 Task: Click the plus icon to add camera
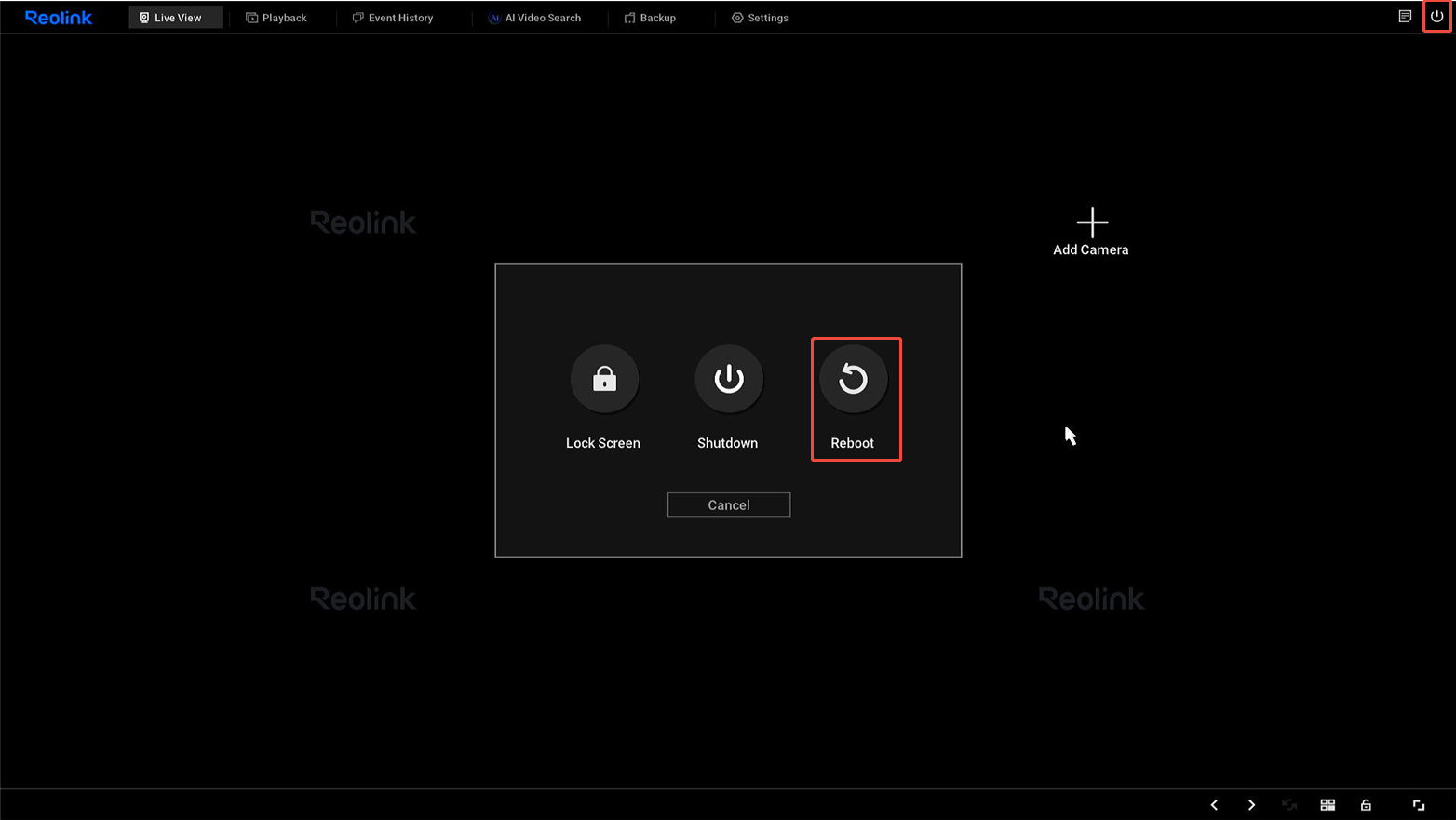coord(1092,222)
